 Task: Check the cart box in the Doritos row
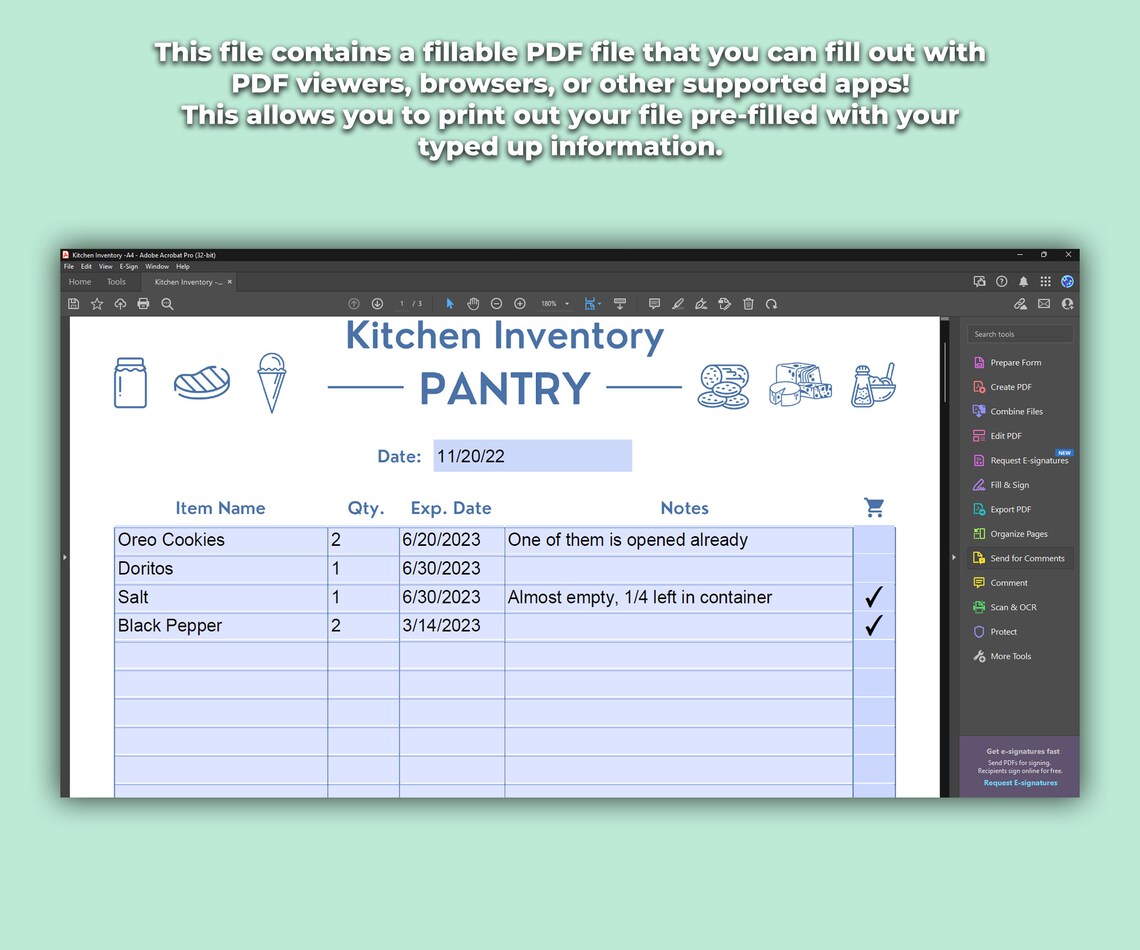click(x=873, y=568)
